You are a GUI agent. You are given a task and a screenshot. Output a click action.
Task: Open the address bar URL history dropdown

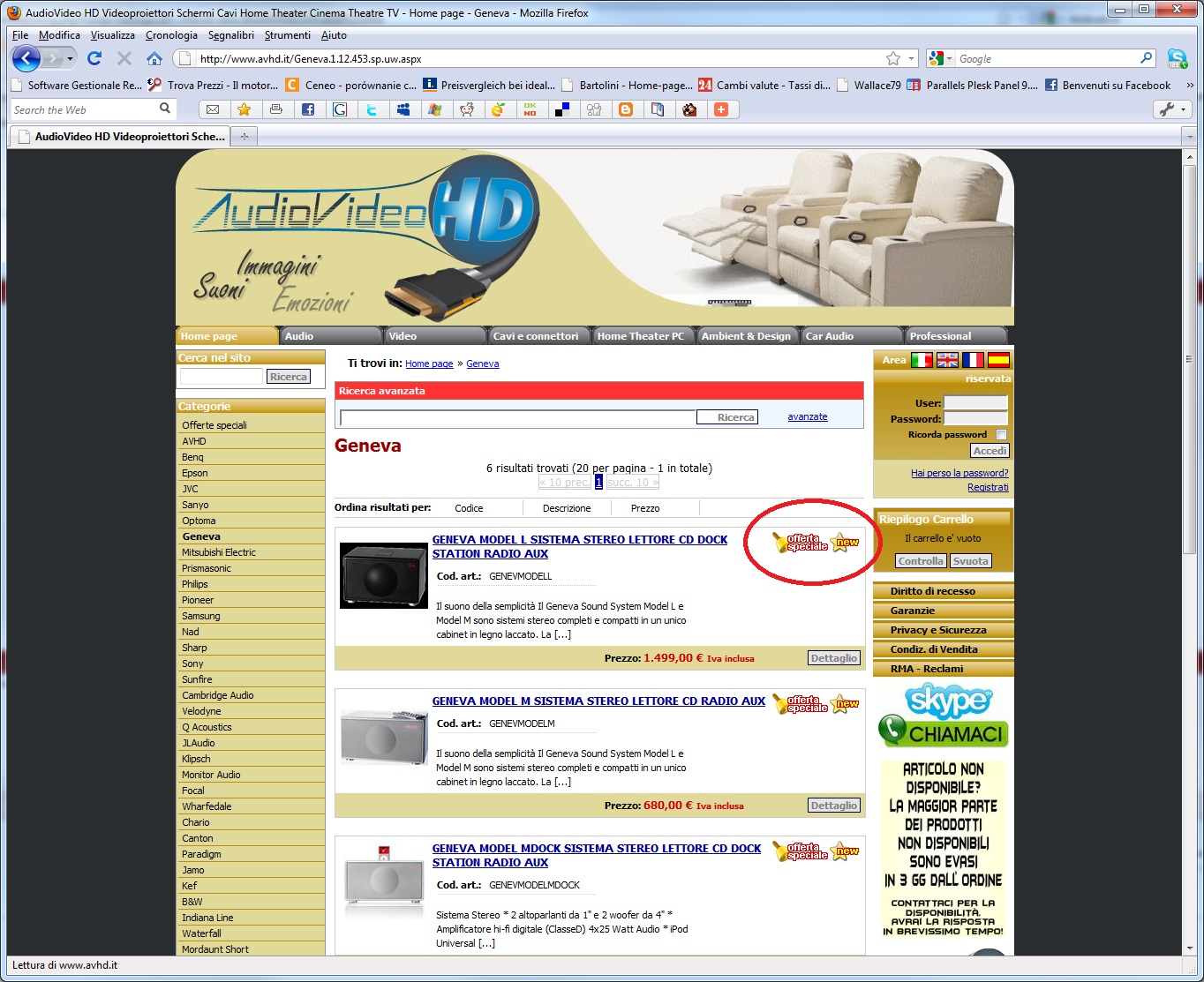(x=912, y=59)
